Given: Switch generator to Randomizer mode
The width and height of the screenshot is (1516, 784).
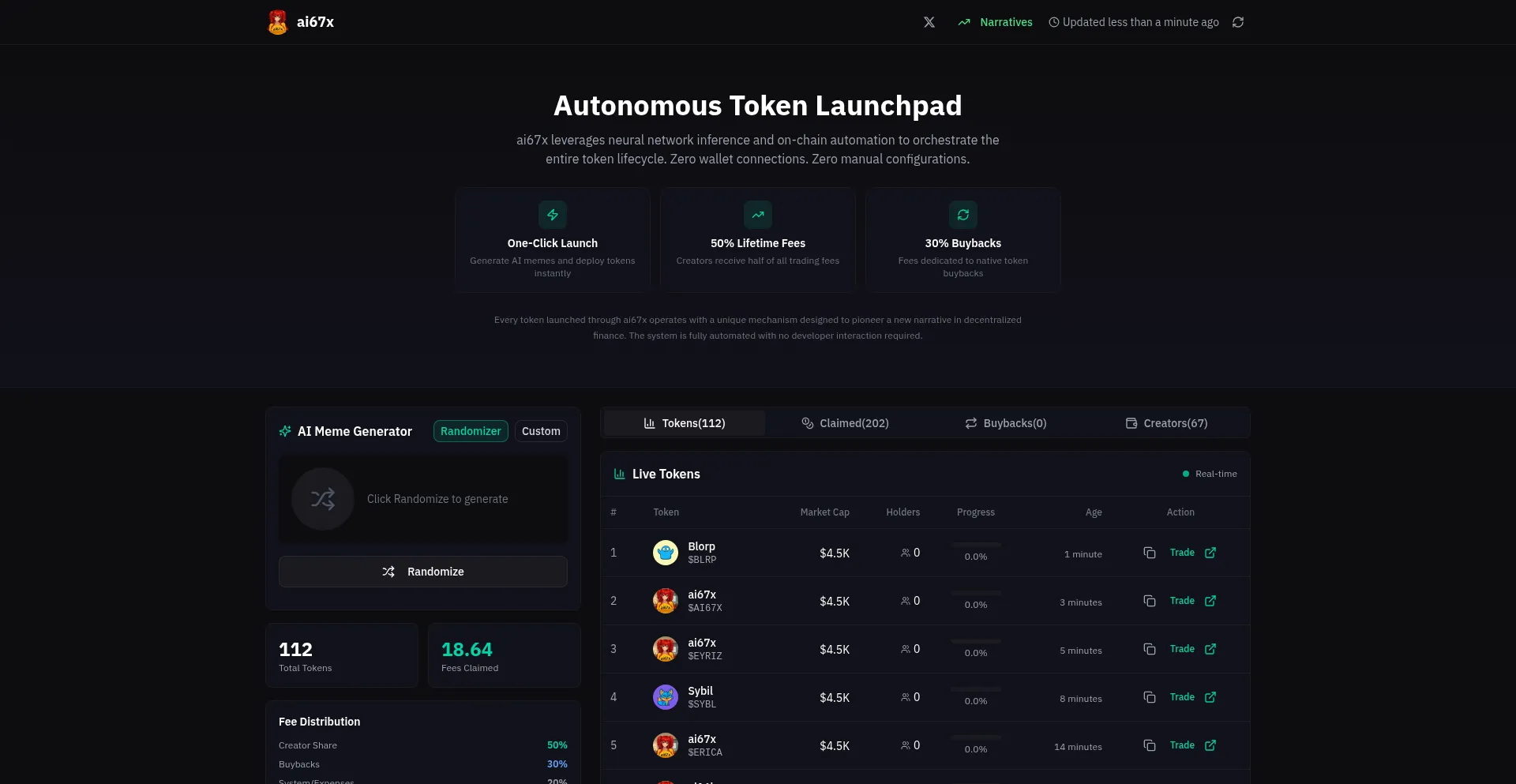Looking at the screenshot, I should 471,431.
